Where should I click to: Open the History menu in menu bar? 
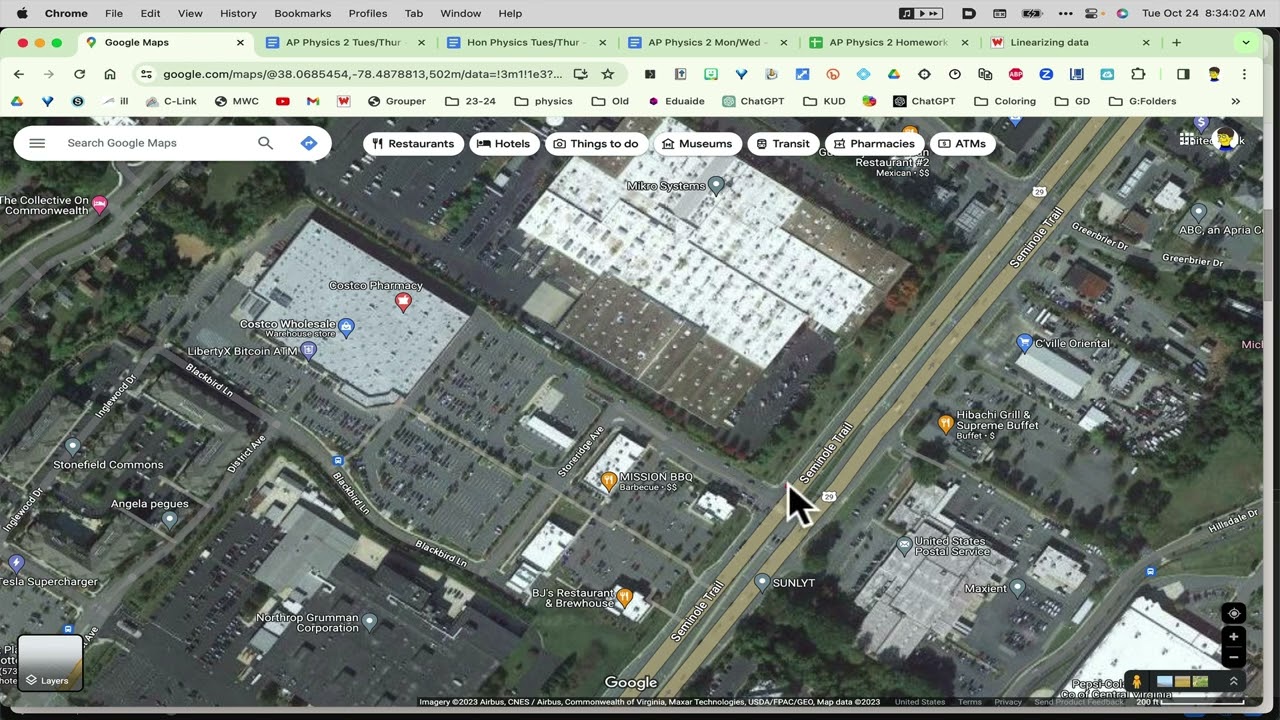(x=238, y=13)
